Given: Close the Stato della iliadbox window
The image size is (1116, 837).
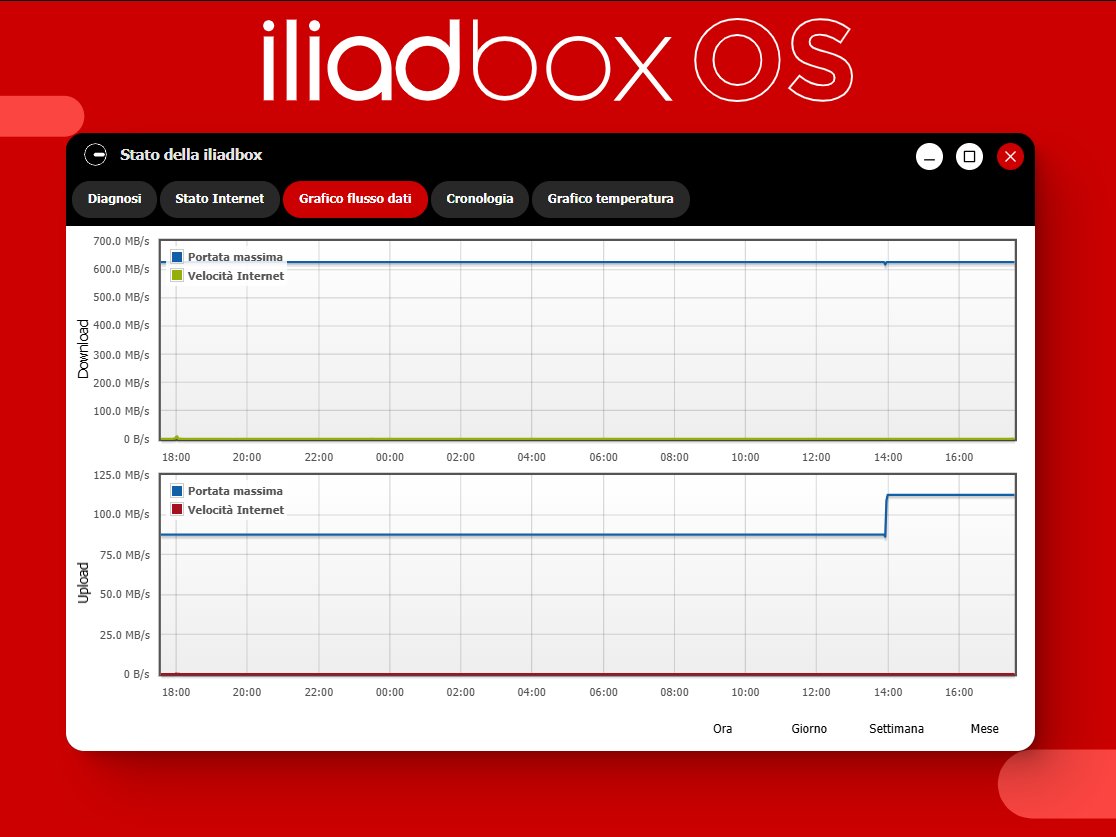Looking at the screenshot, I should [x=1010, y=157].
